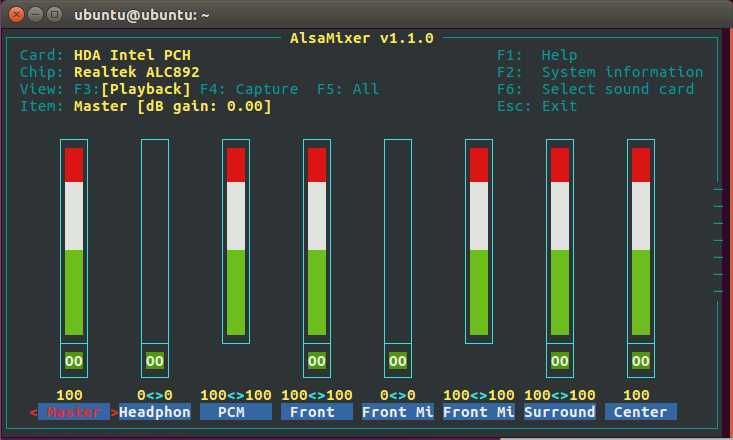Select the Center channel label
The image size is (733, 440).
click(640, 412)
